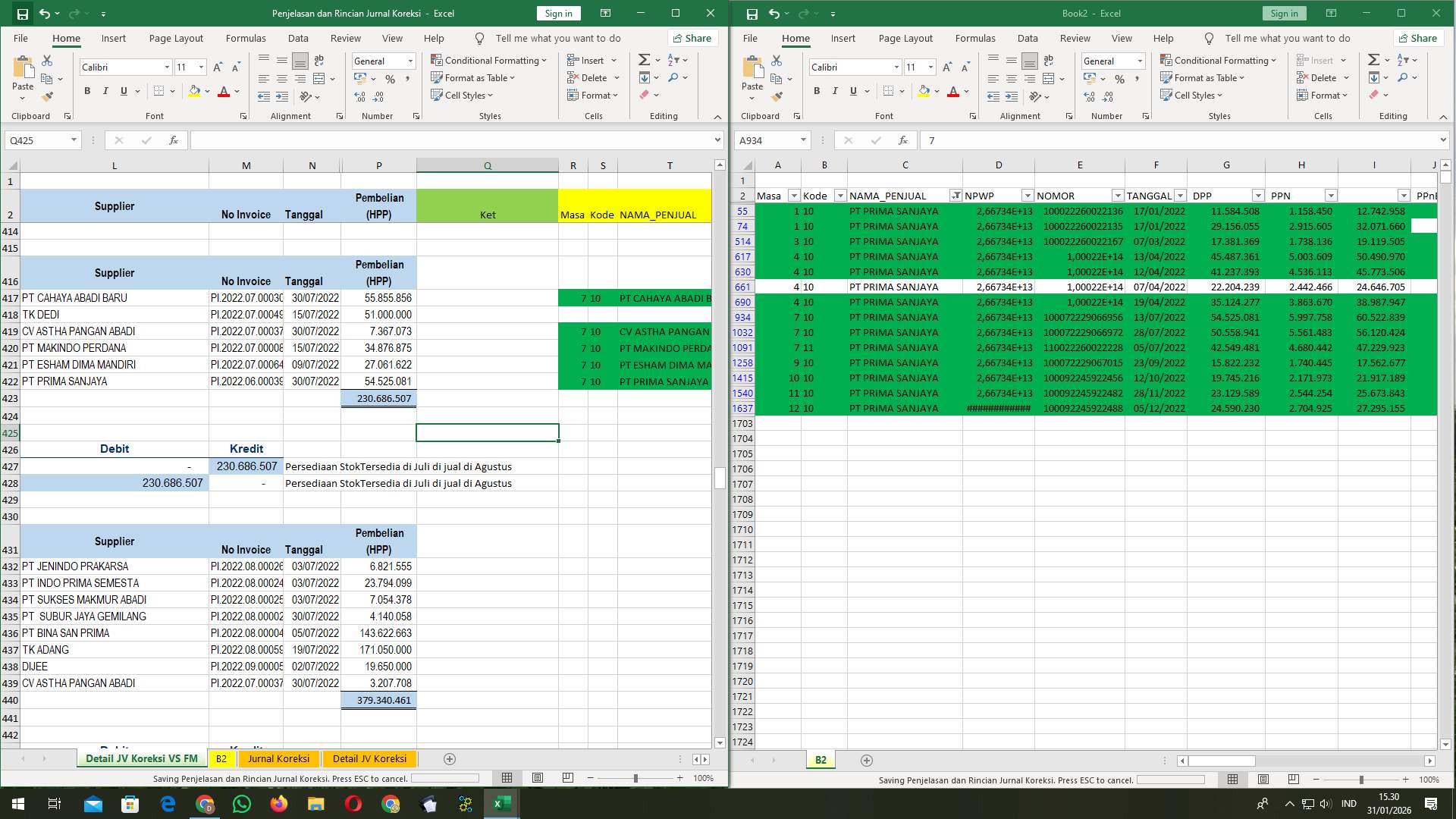Switch to the Formulas ribbon tab
Screen dimensions: 1456x819
coord(246,38)
